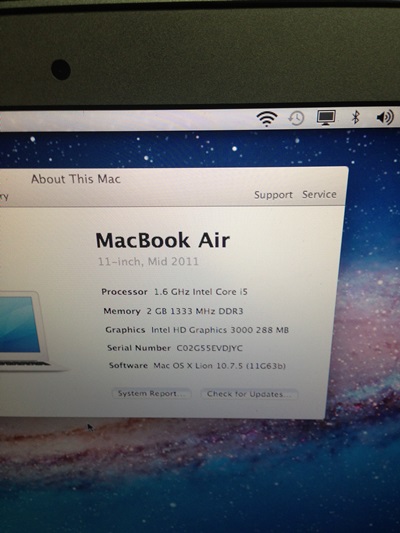400x533 pixels.
Task: Open the Displays menu bar icon
Action: coord(326,118)
